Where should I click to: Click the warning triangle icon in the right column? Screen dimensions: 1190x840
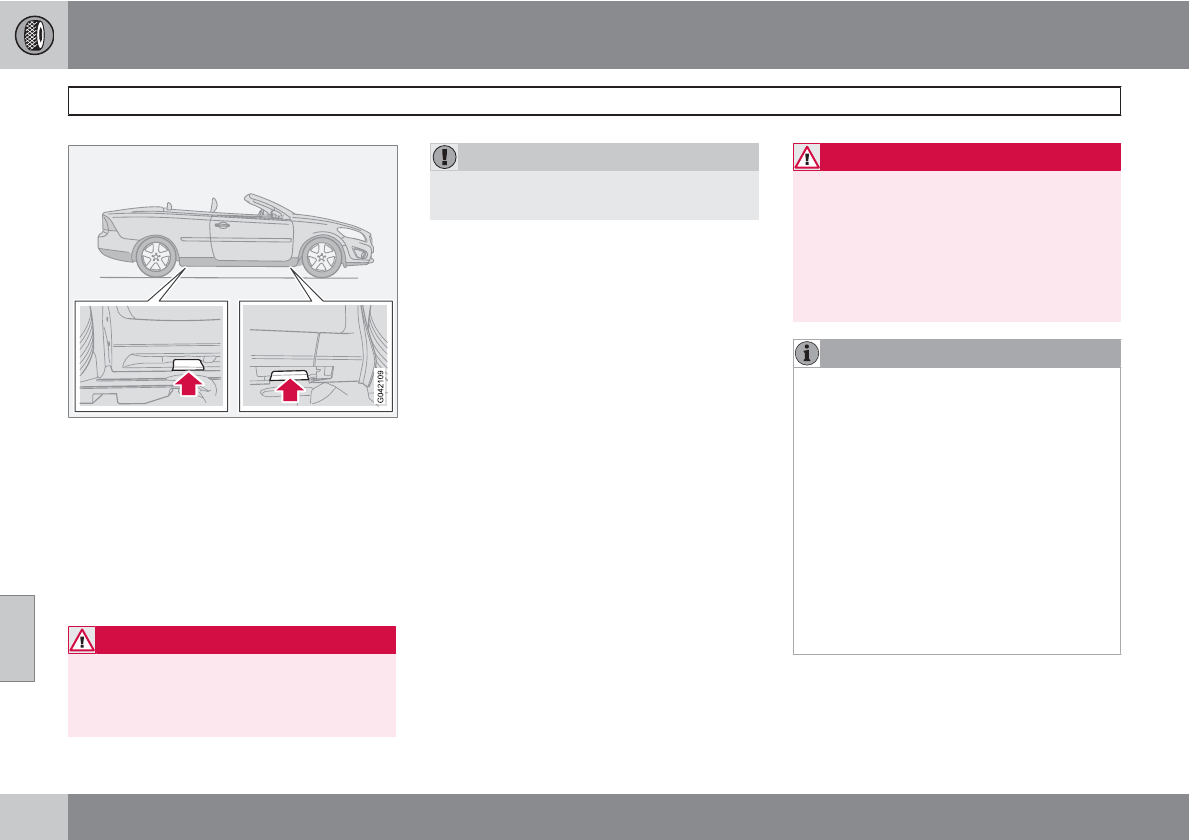click(806, 157)
